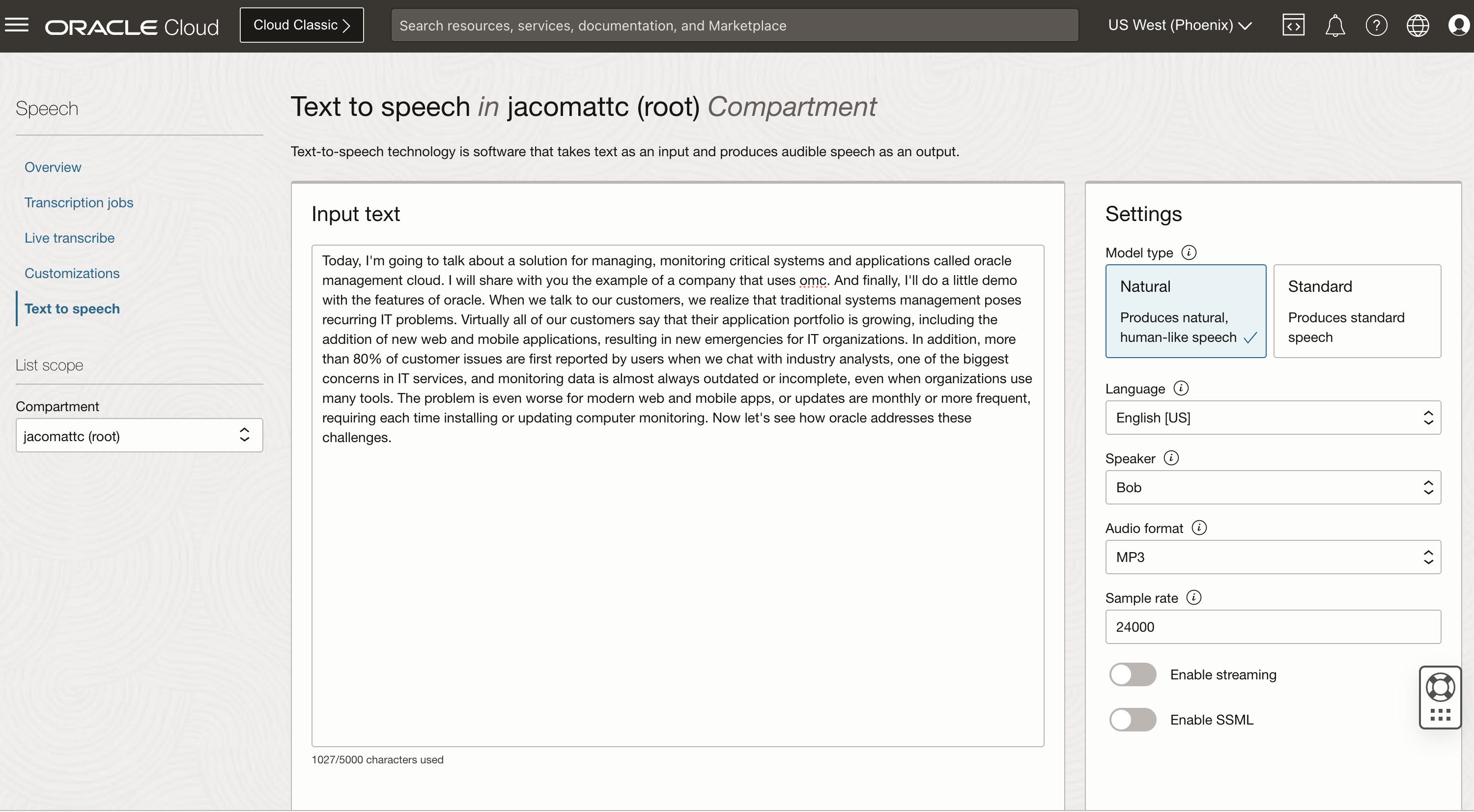This screenshot has height=812, width=1474.
Task: Enable the streaming toggle
Action: pyautogui.click(x=1133, y=674)
